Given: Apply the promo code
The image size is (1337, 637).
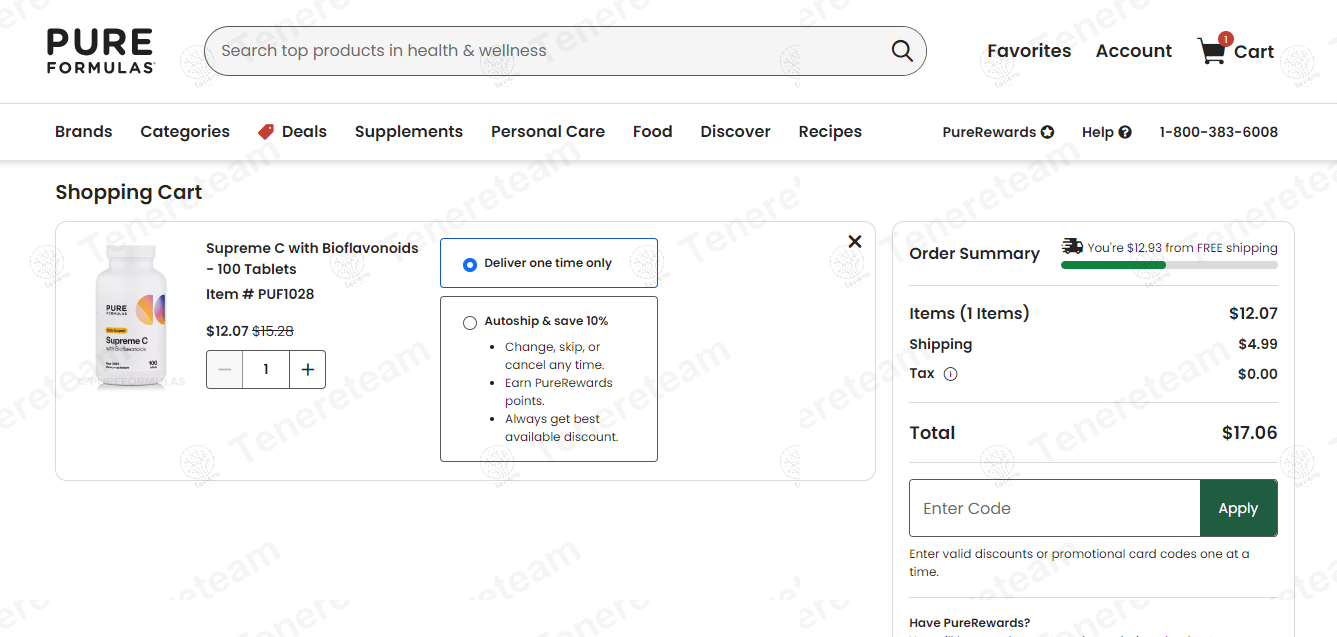Looking at the screenshot, I should (1238, 508).
